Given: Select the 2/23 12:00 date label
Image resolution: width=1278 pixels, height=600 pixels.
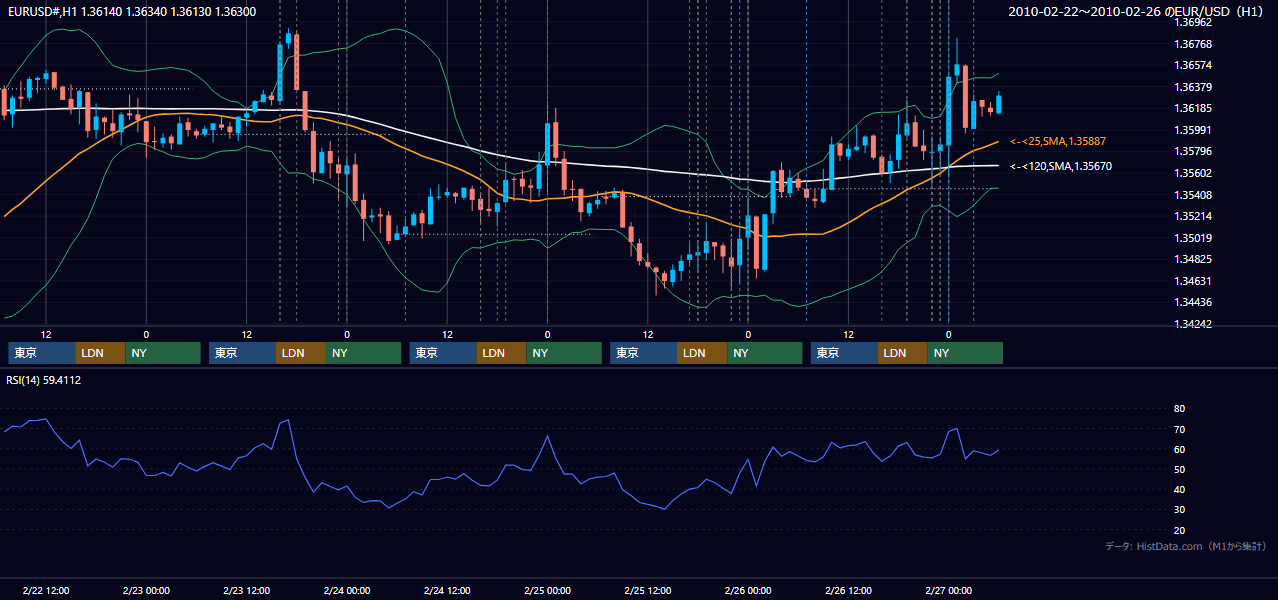Looking at the screenshot, I should (x=246, y=591).
